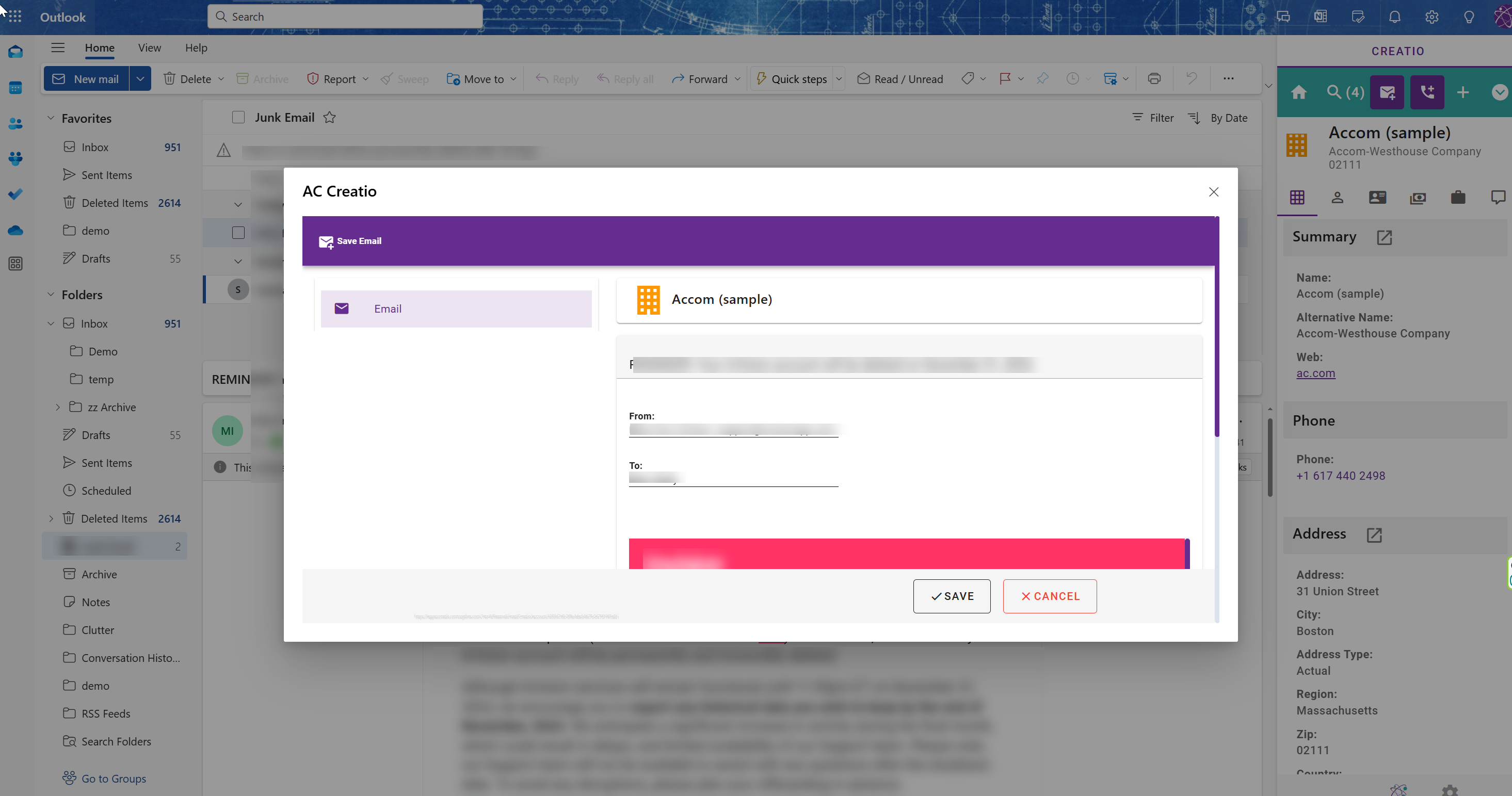
Task: Click Creatio save email envelope icon
Action: click(1387, 92)
